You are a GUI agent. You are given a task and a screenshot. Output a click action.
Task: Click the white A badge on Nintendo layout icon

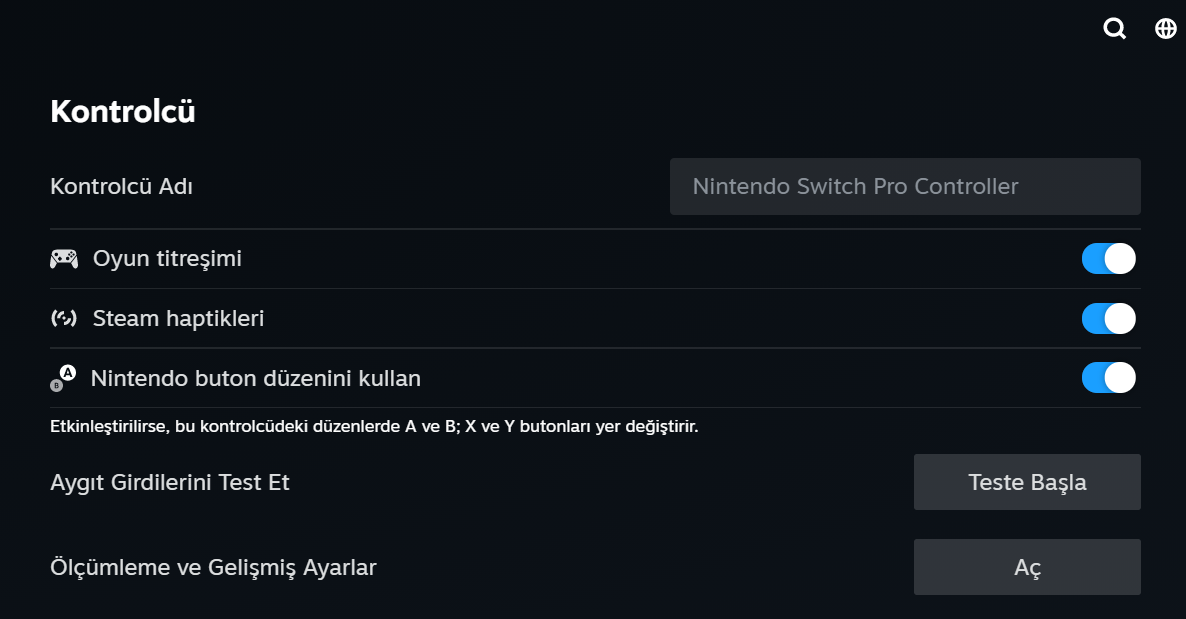pyautogui.click(x=68, y=373)
